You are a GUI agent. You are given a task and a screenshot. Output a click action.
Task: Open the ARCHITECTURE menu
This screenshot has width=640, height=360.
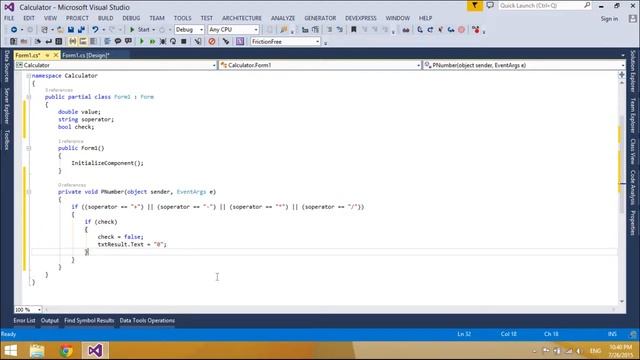(242, 18)
